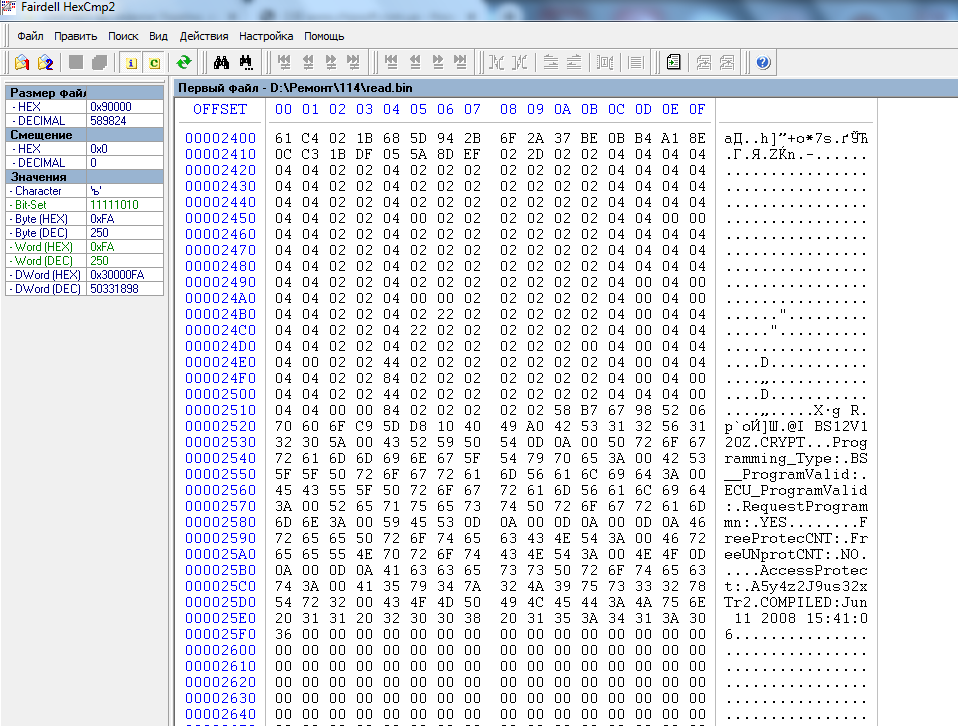Click the Значения section header

[38, 176]
